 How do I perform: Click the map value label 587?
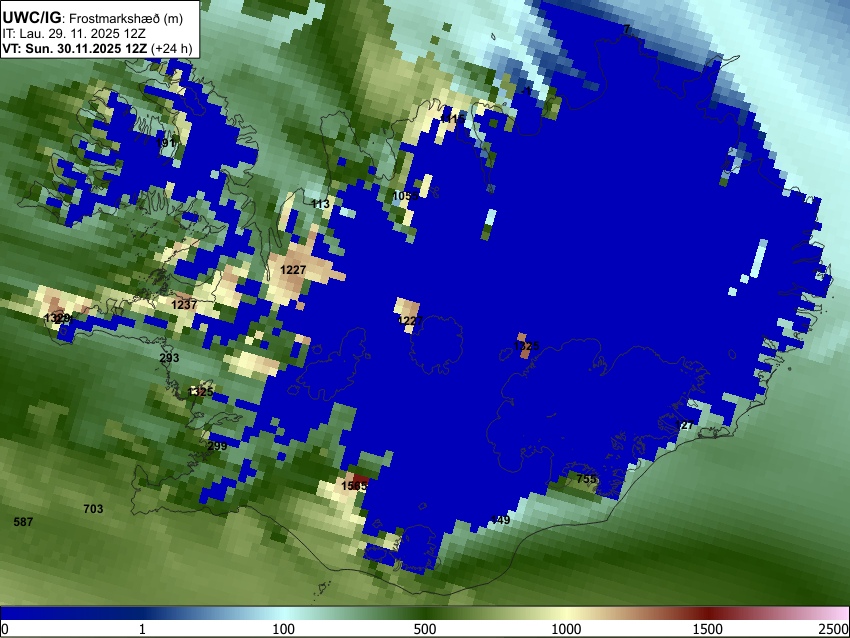pos(23,521)
